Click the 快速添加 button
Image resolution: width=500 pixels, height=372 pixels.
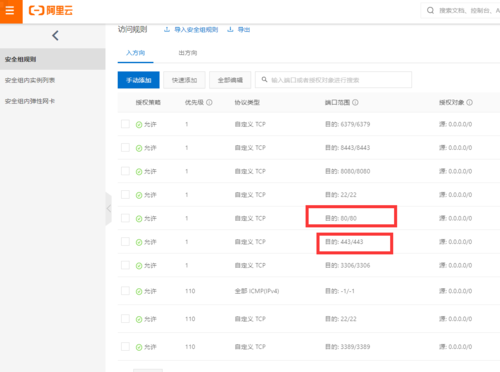pos(184,80)
